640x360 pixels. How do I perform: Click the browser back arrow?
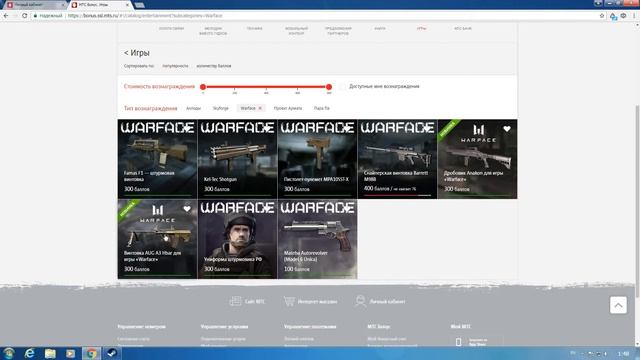point(6,16)
